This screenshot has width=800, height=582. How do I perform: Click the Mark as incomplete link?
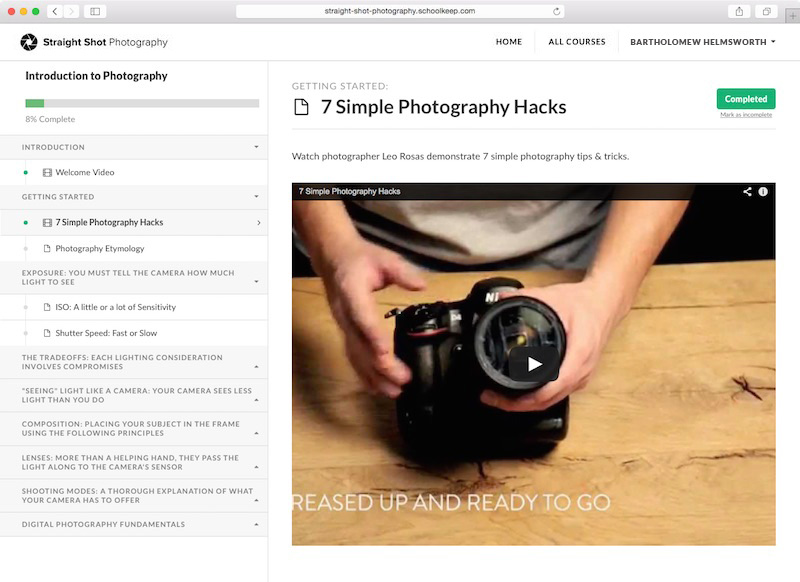click(746, 115)
